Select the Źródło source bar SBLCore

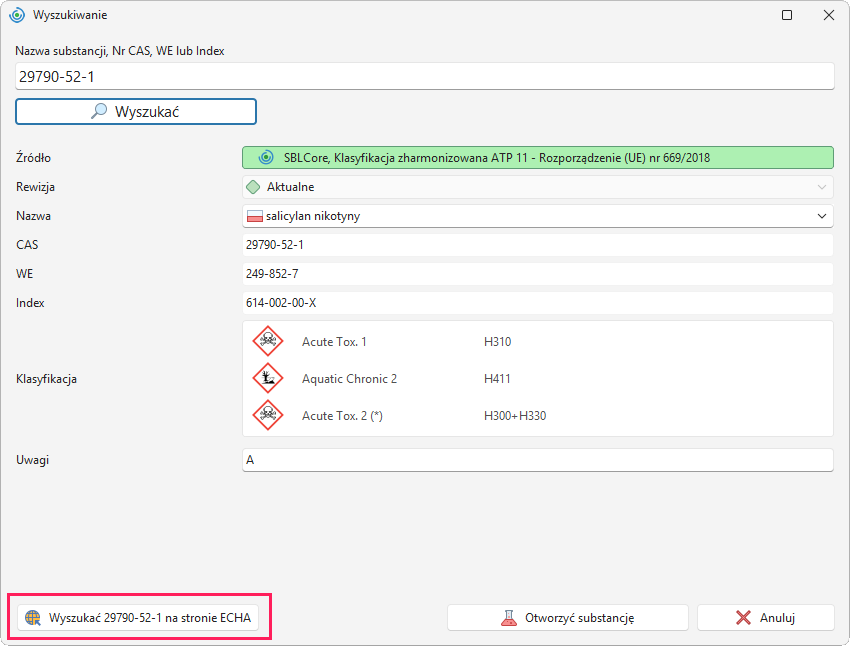tap(537, 158)
